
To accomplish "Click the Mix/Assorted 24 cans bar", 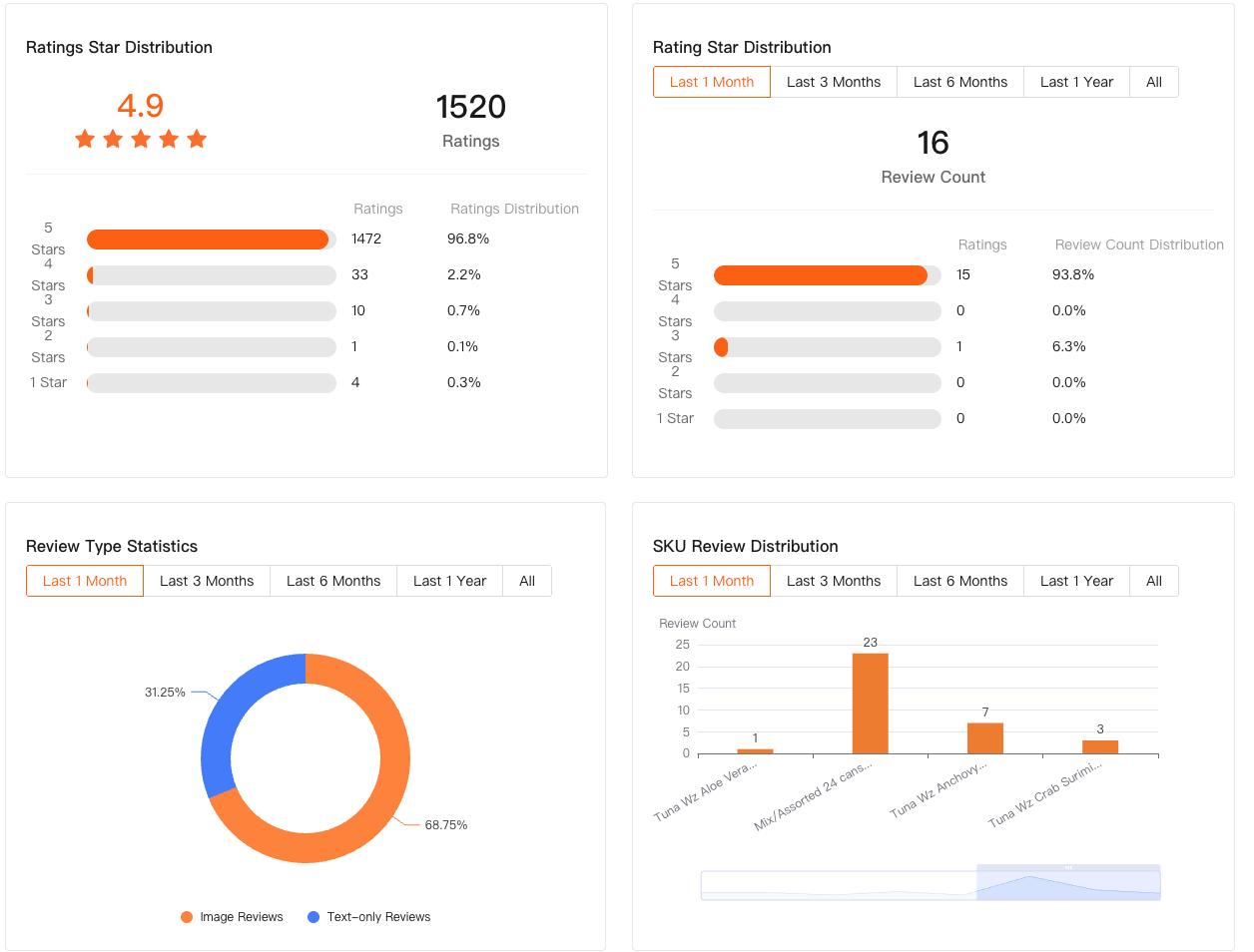I will click(x=870, y=704).
